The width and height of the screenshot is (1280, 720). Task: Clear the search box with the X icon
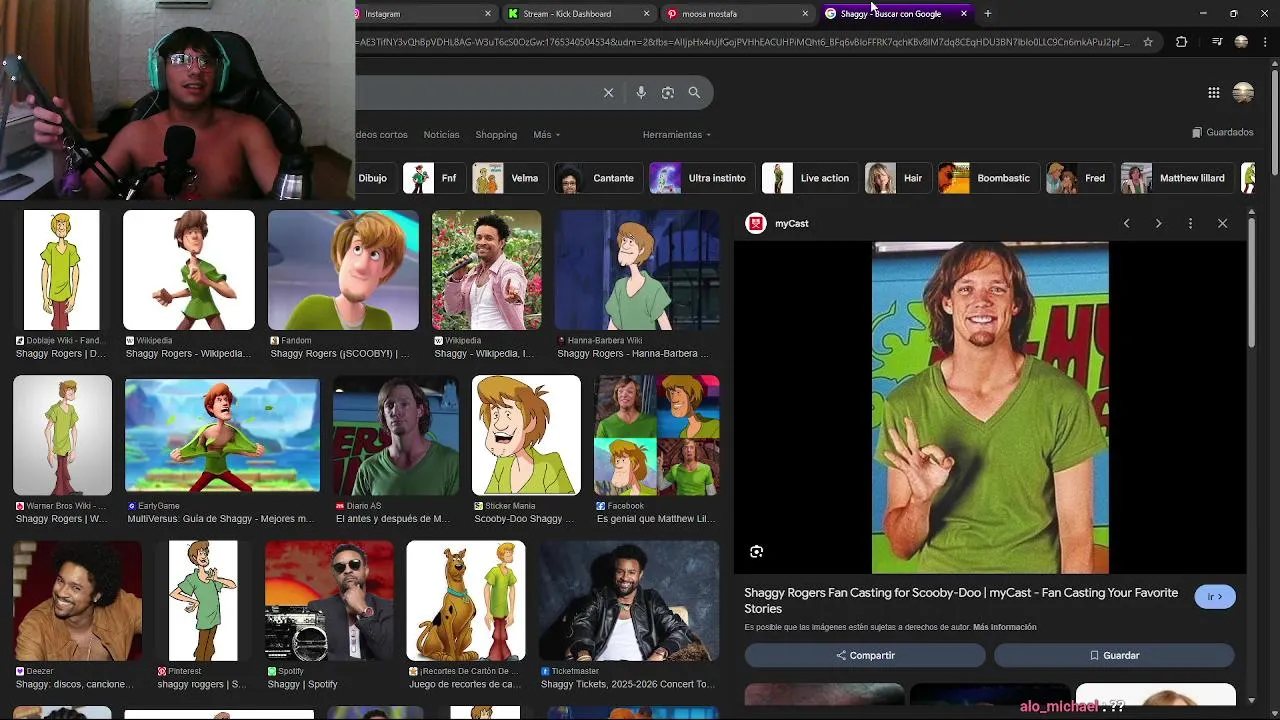pyautogui.click(x=608, y=92)
